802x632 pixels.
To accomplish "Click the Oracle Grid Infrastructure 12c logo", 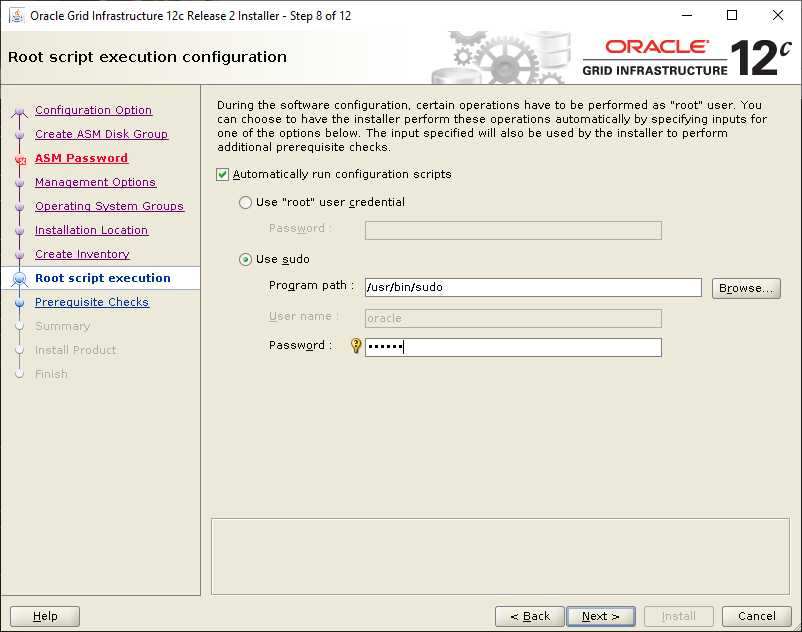I will (686, 58).
